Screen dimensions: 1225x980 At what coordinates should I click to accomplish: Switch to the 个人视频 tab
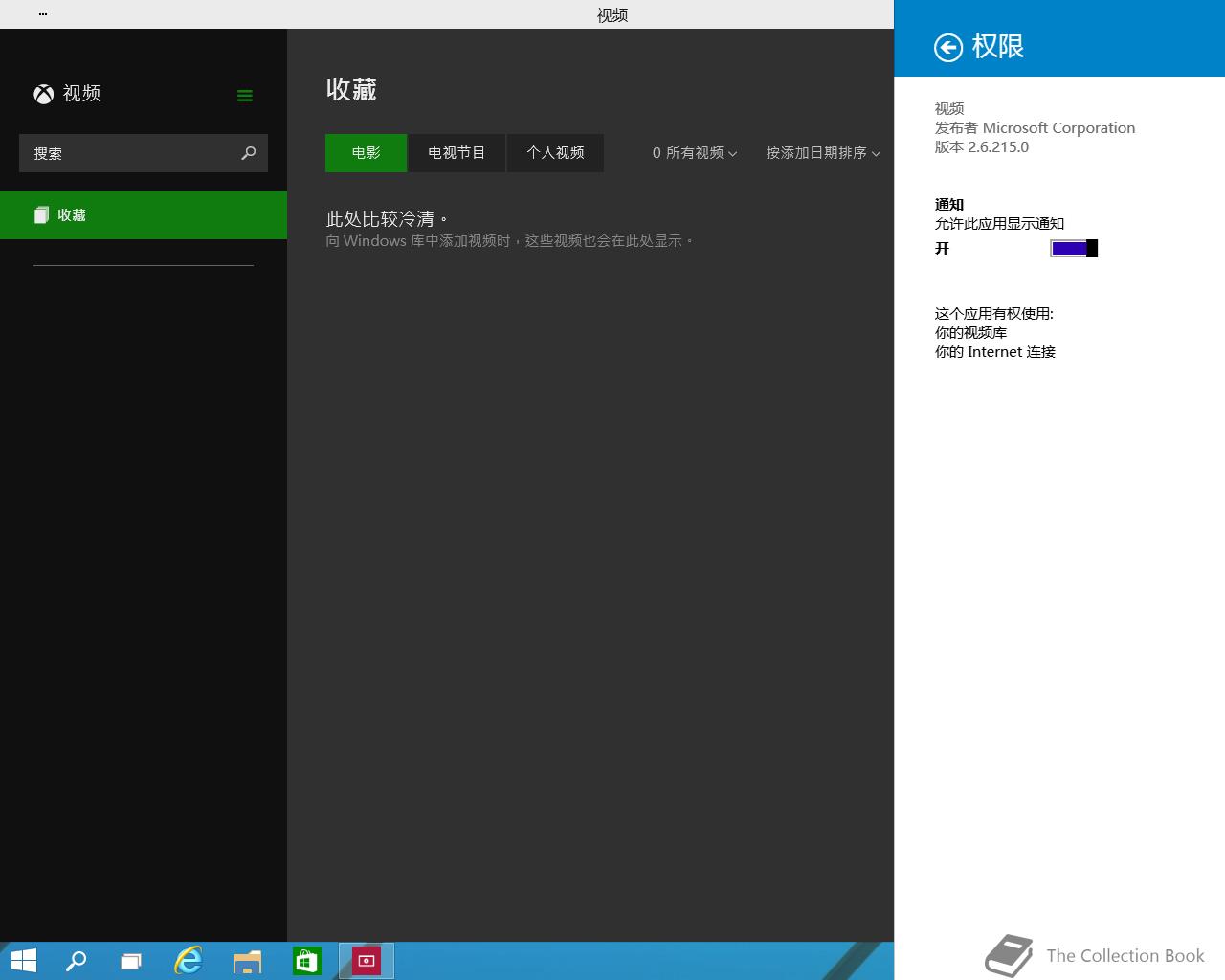(x=555, y=153)
